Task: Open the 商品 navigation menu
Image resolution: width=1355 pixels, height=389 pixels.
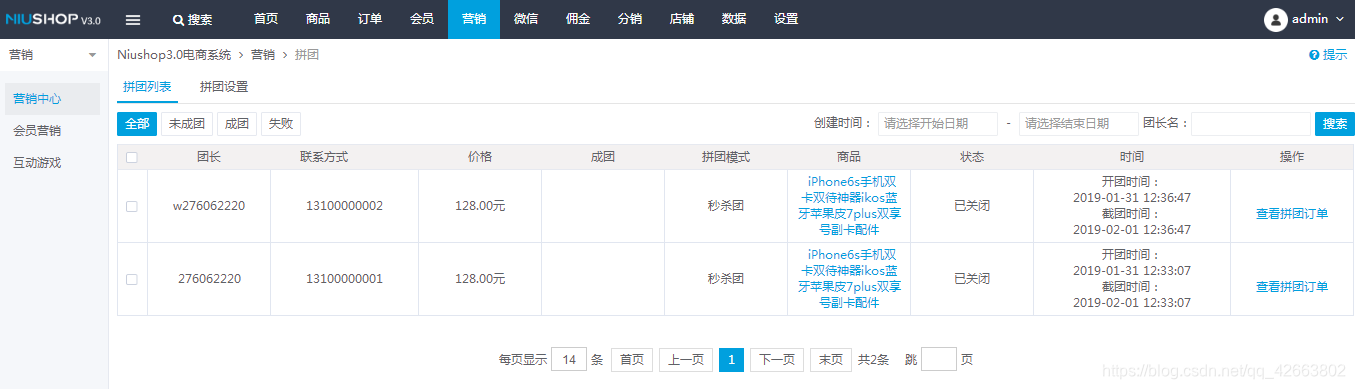Action: (318, 19)
